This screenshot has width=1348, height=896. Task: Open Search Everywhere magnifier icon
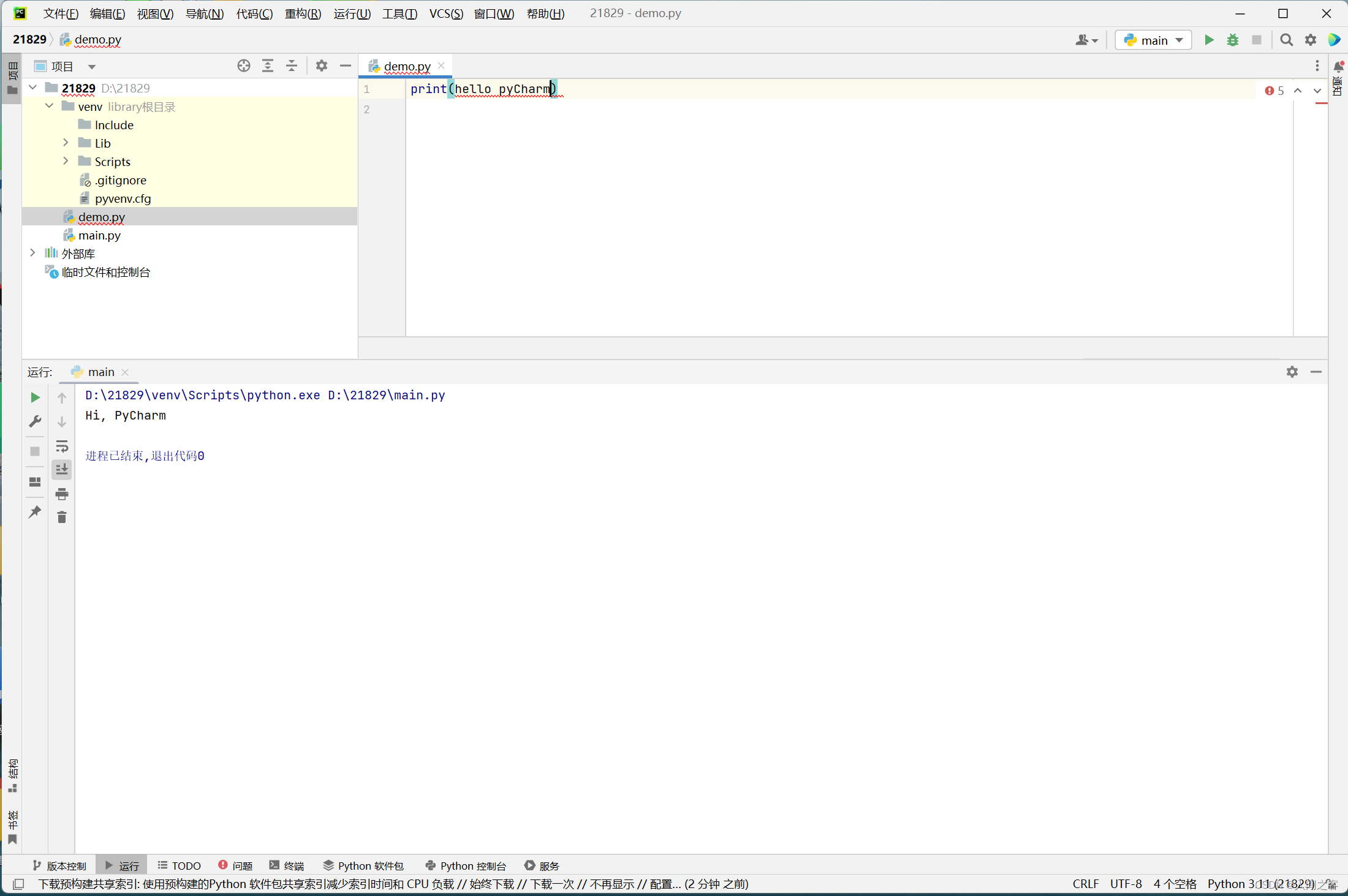(x=1286, y=40)
